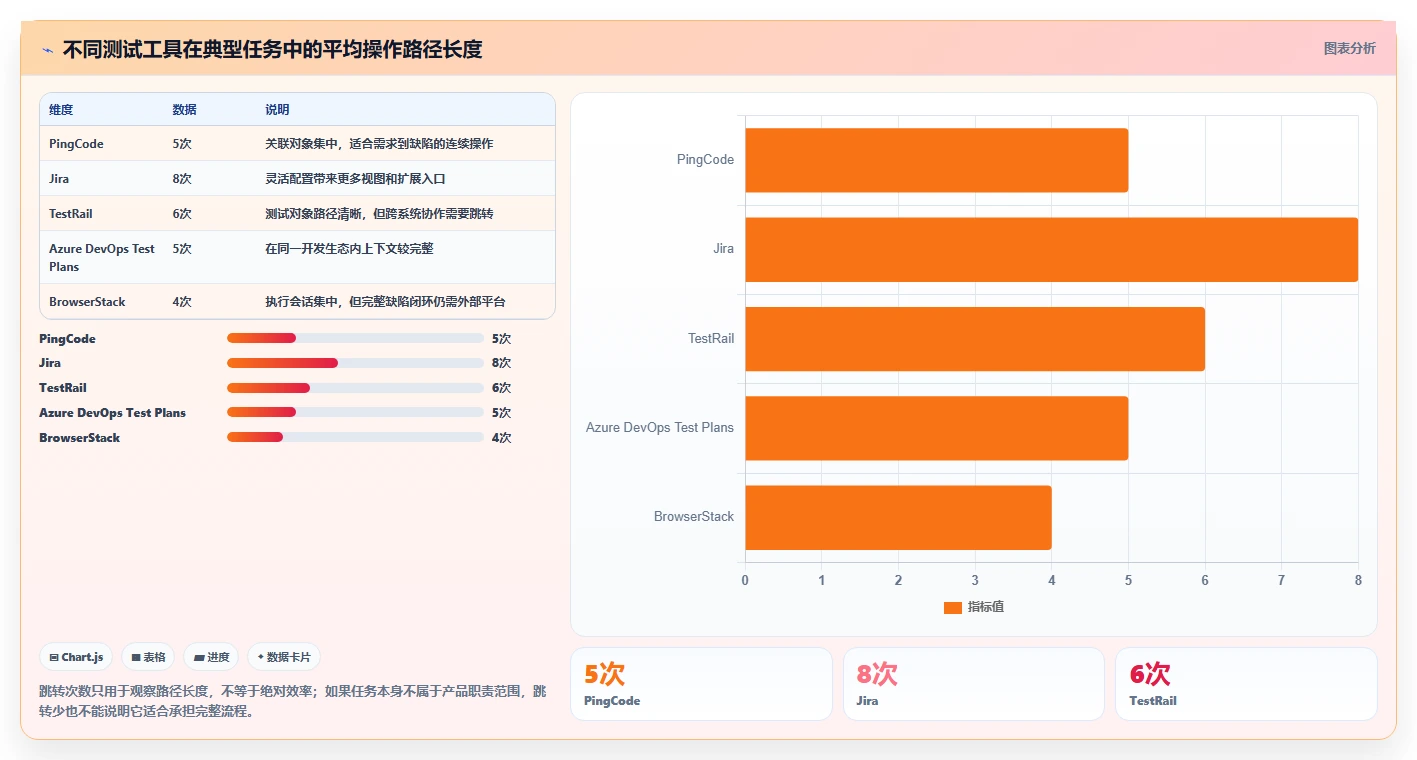This screenshot has height=760, width=1417.
Task: Click the header icon before the title
Action: point(48,49)
